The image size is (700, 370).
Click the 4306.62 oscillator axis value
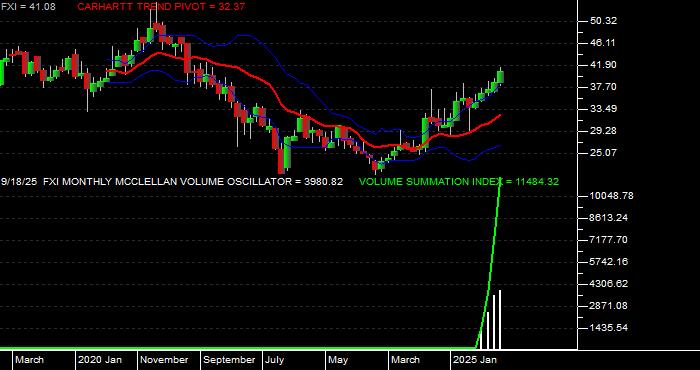[609, 283]
